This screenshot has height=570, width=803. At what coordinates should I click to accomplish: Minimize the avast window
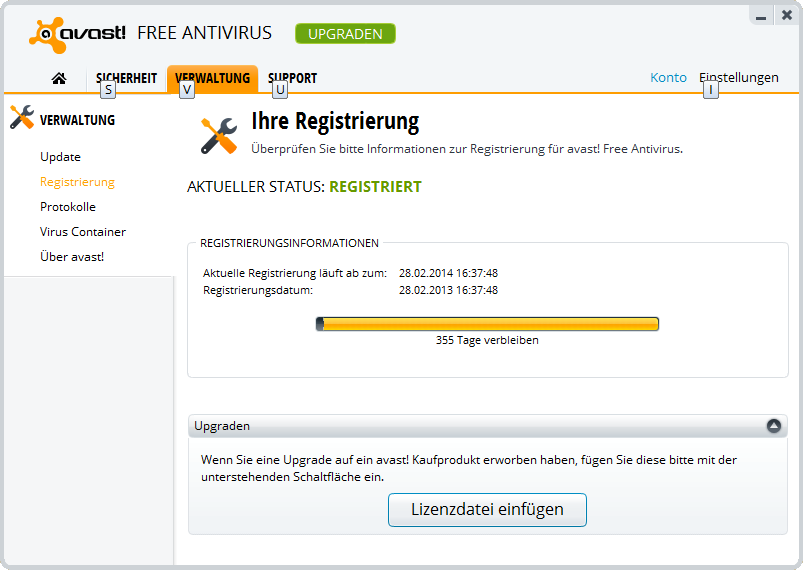pos(761,17)
